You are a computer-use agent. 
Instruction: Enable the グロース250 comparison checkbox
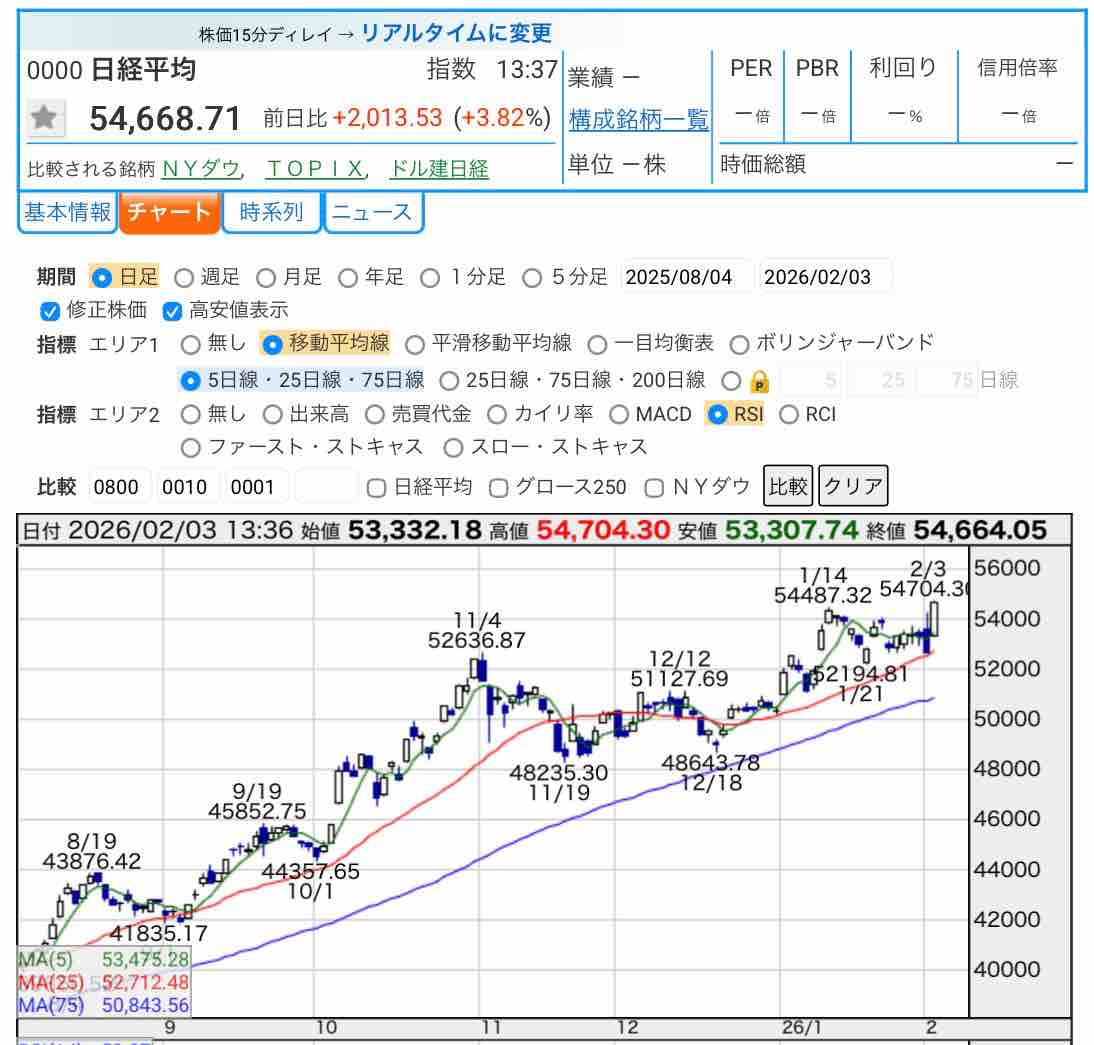[x=498, y=487]
